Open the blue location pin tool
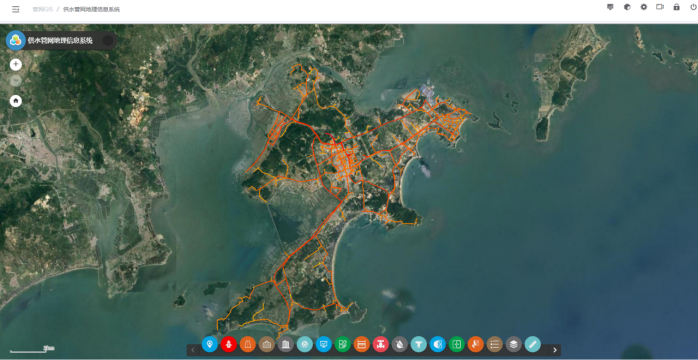698x360 pixels. coord(210,344)
